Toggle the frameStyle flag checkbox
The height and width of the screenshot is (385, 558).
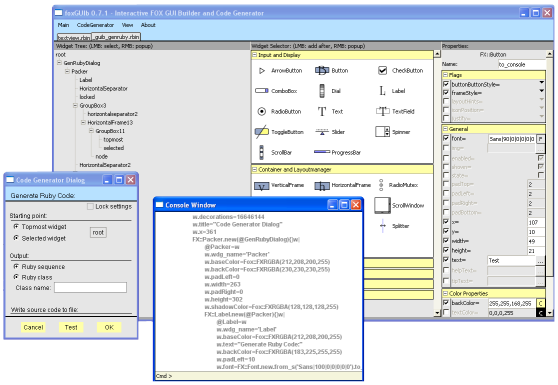(446, 93)
